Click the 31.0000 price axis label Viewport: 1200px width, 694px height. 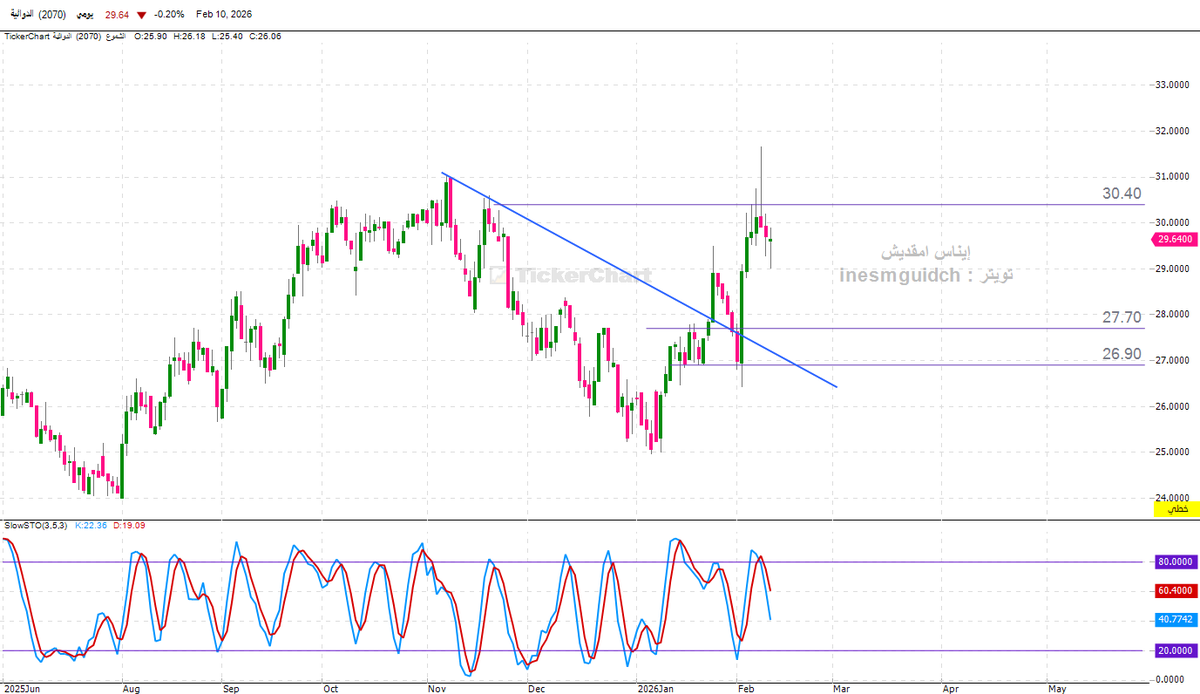tap(1173, 177)
